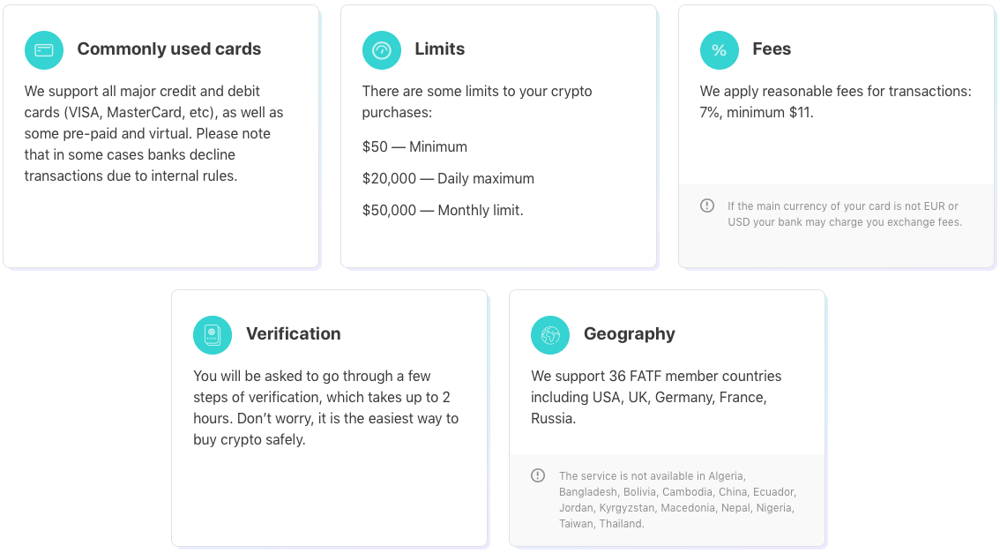Click the Fees percent icon
Image resolution: width=1000 pixels, height=553 pixels.
719,50
